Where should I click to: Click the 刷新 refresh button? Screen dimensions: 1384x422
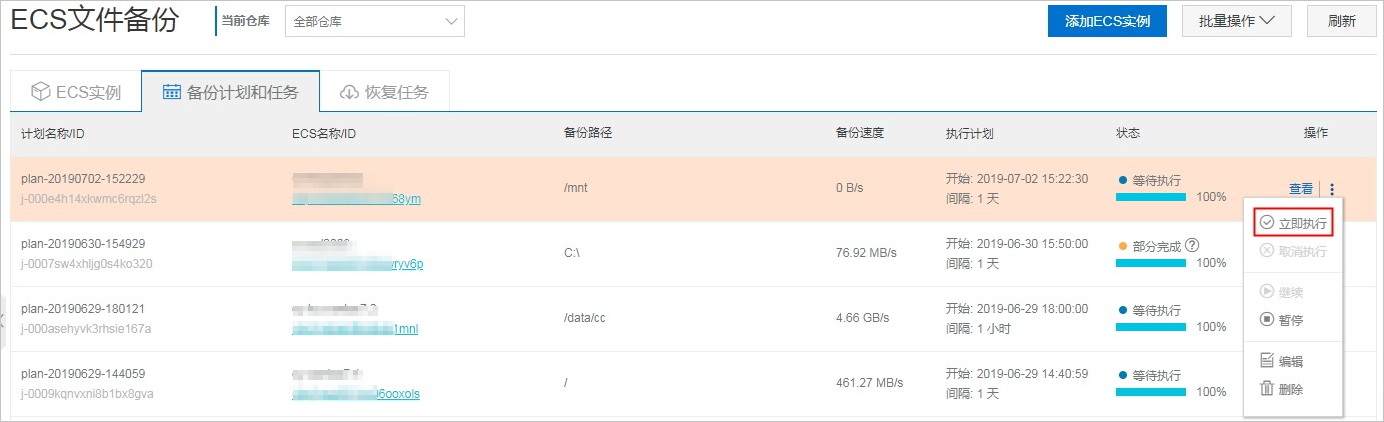(1341, 21)
